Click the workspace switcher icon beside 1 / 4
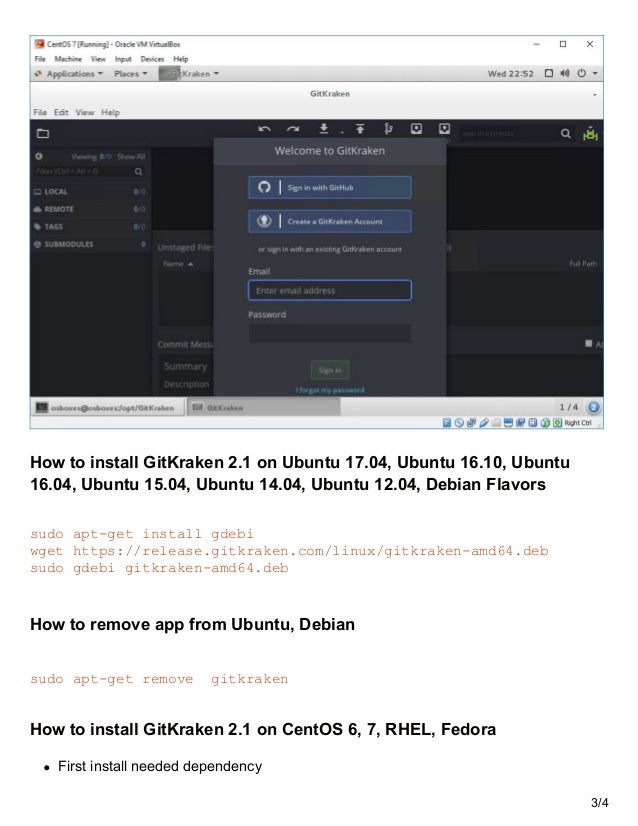The image size is (638, 826). pos(593,407)
